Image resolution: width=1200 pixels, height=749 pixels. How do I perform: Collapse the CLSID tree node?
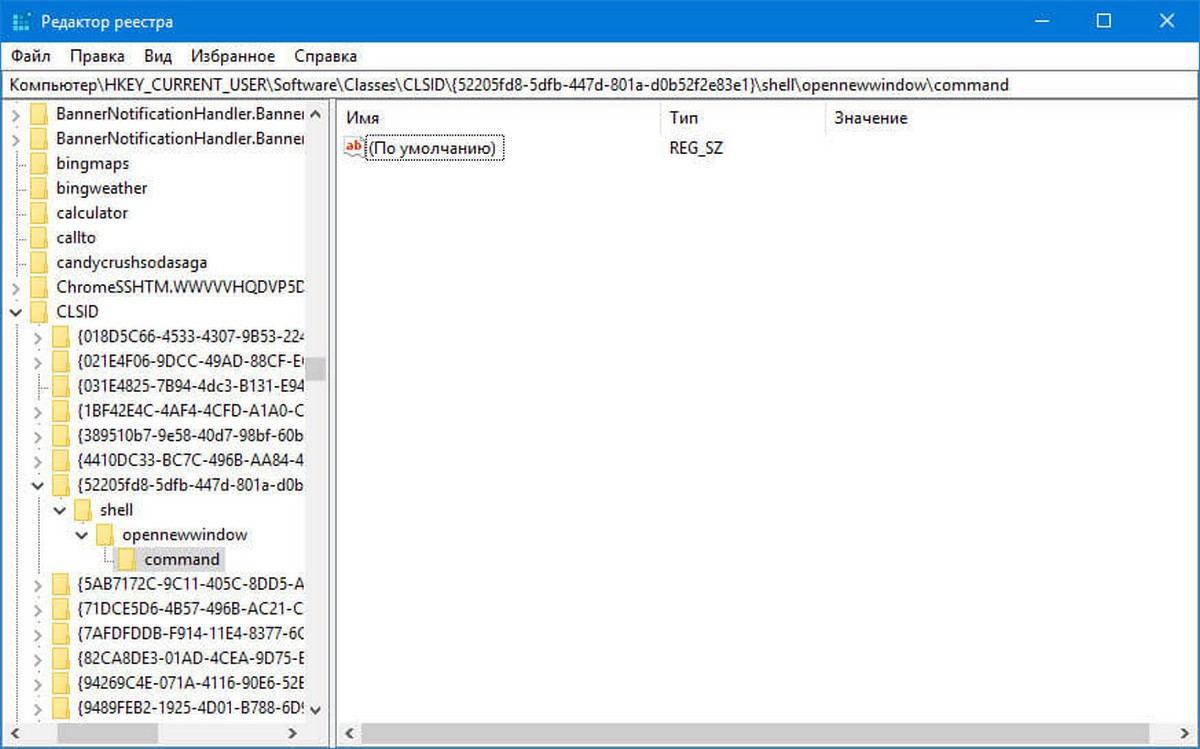point(16,312)
